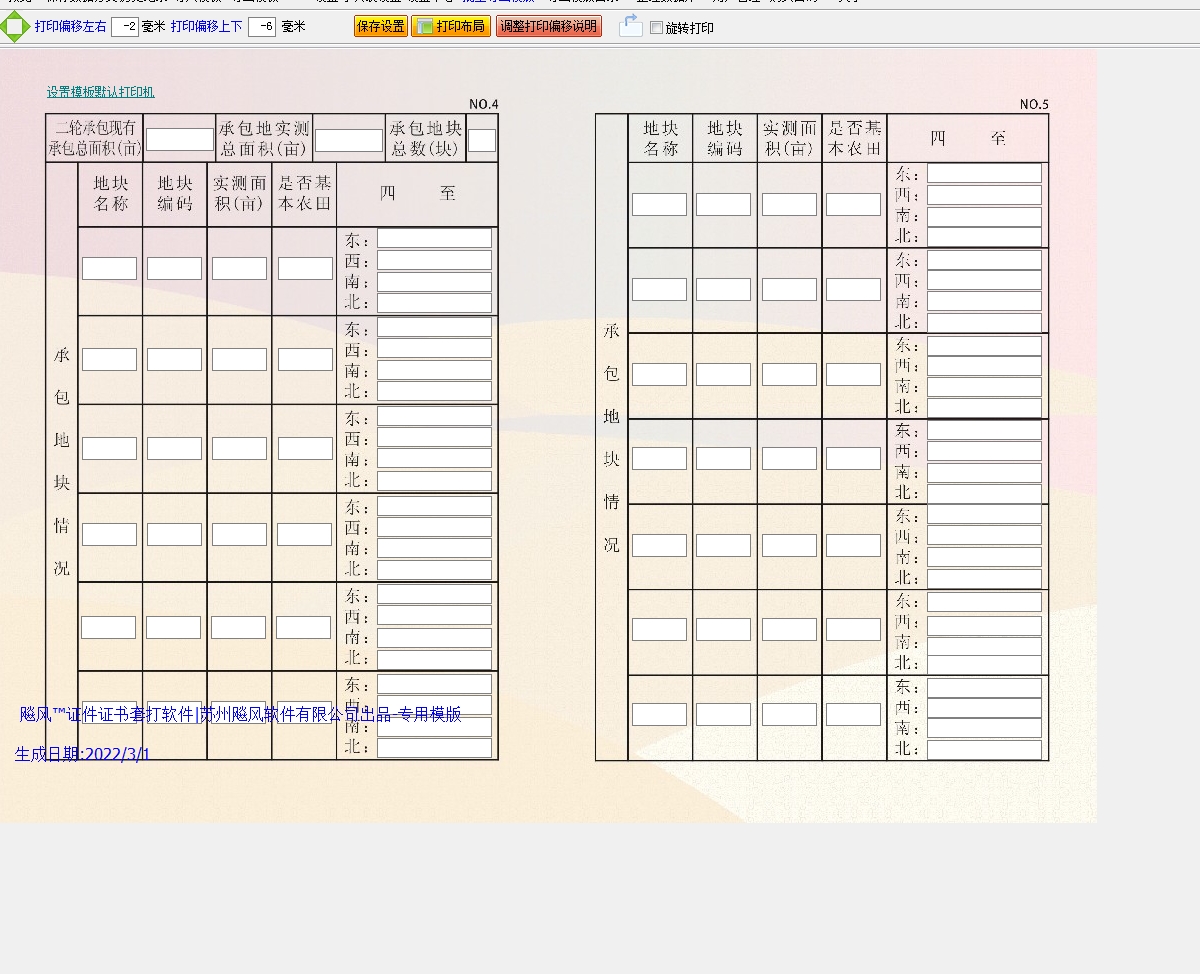Enable the 旋转打印 checkbox
Viewport: 1200px width, 974px height.
pos(656,28)
